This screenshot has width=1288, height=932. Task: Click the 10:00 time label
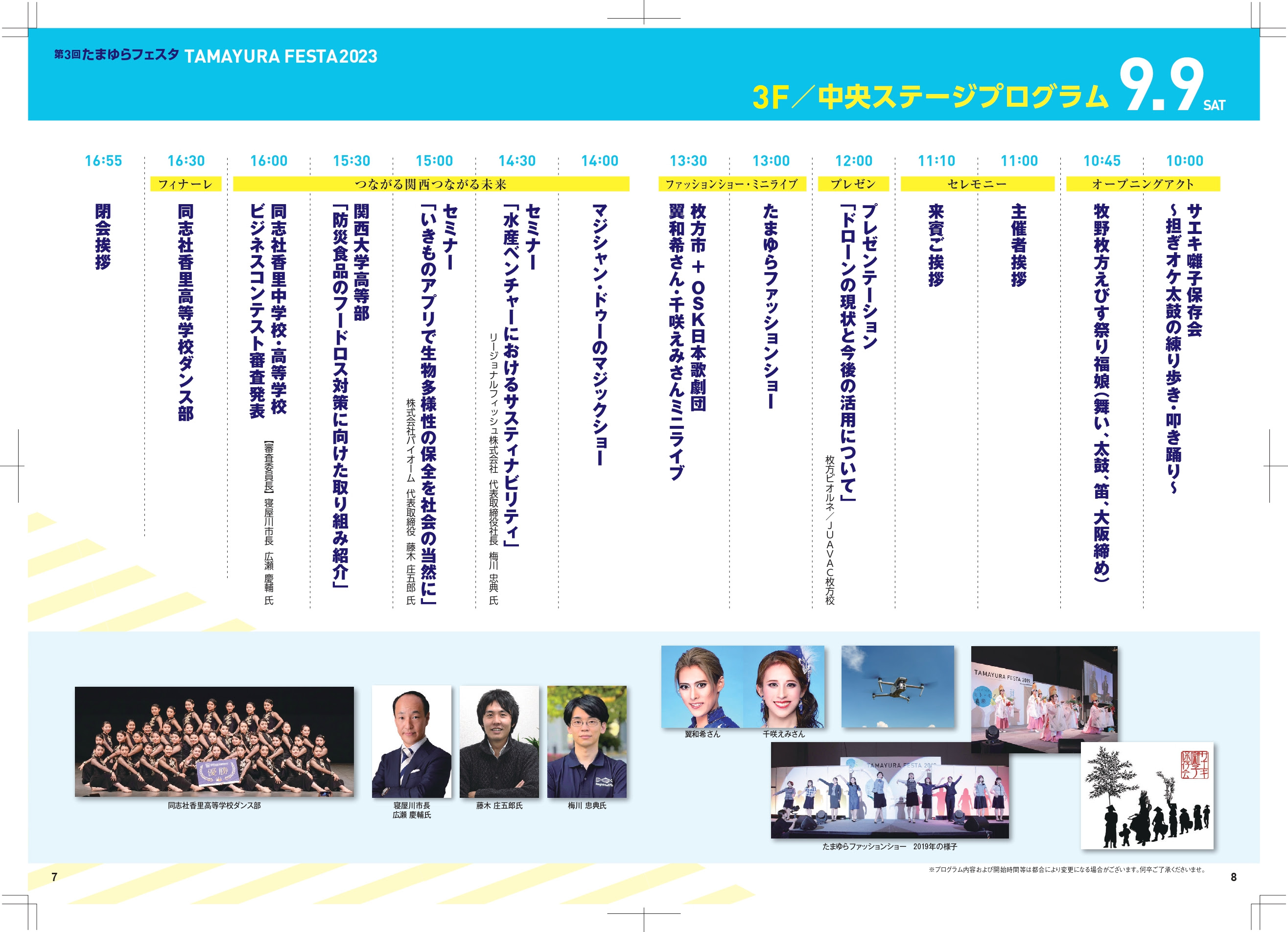pos(1185,161)
